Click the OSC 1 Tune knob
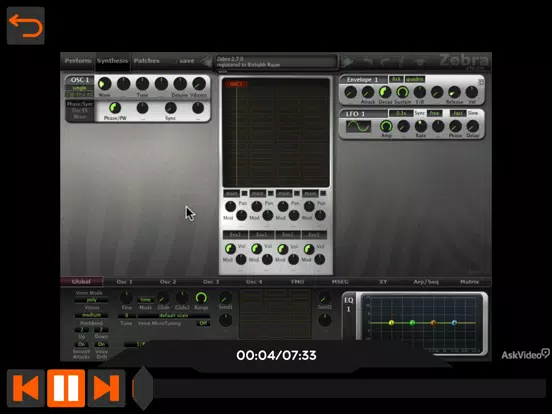552x414 pixels. pyautogui.click(x=142, y=84)
